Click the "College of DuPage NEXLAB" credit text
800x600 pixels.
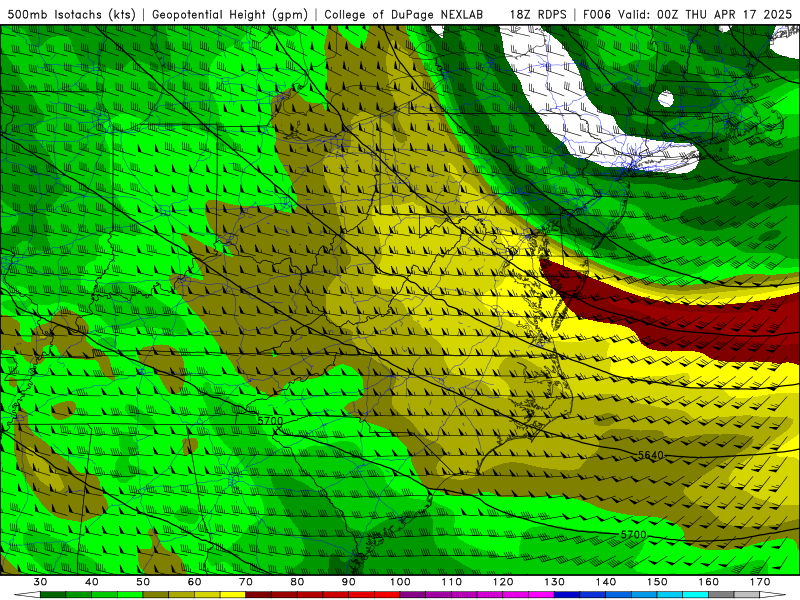pyautogui.click(x=403, y=14)
